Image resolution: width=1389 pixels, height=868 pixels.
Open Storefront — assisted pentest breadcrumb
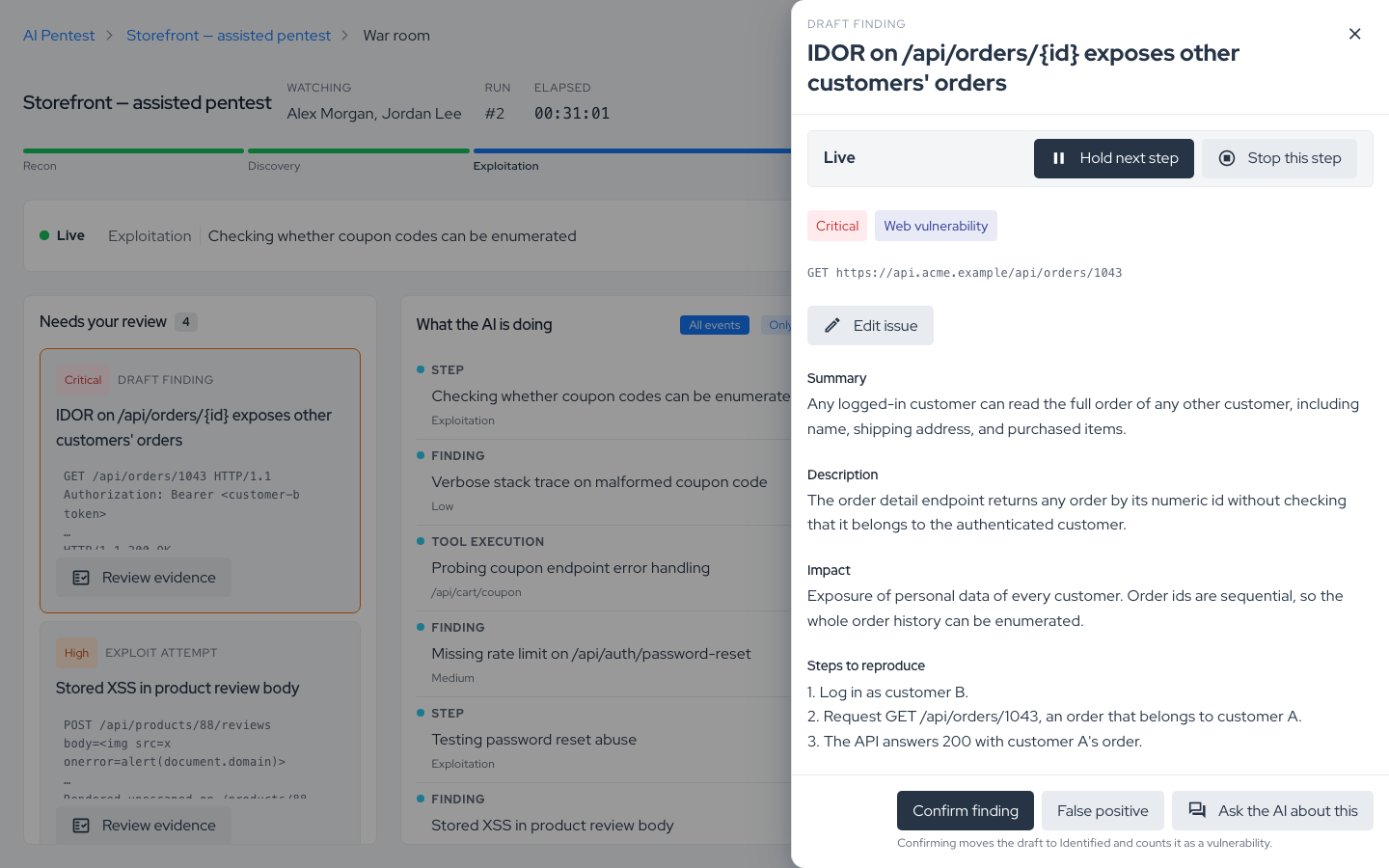[x=229, y=36]
